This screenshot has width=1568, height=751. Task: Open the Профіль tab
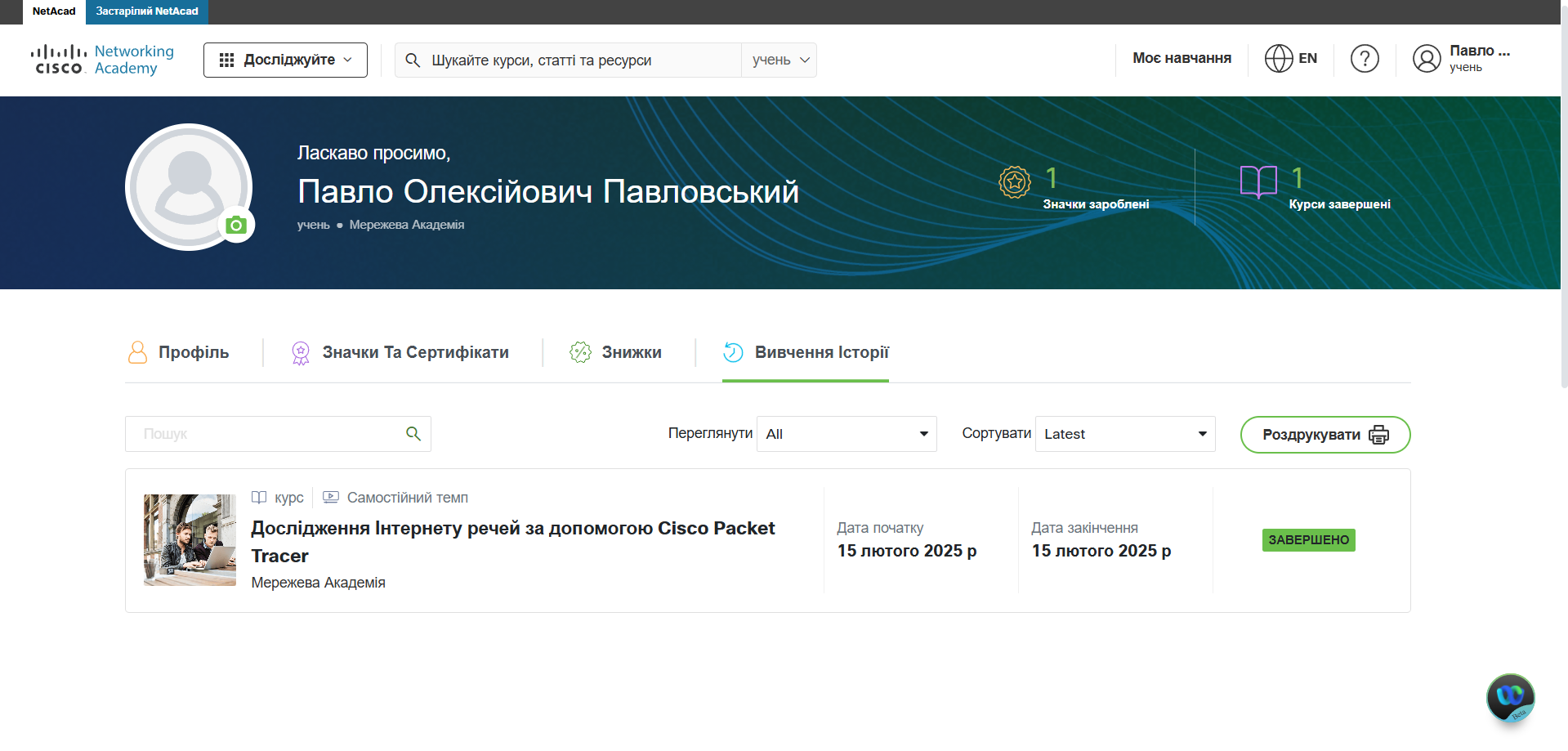[178, 352]
